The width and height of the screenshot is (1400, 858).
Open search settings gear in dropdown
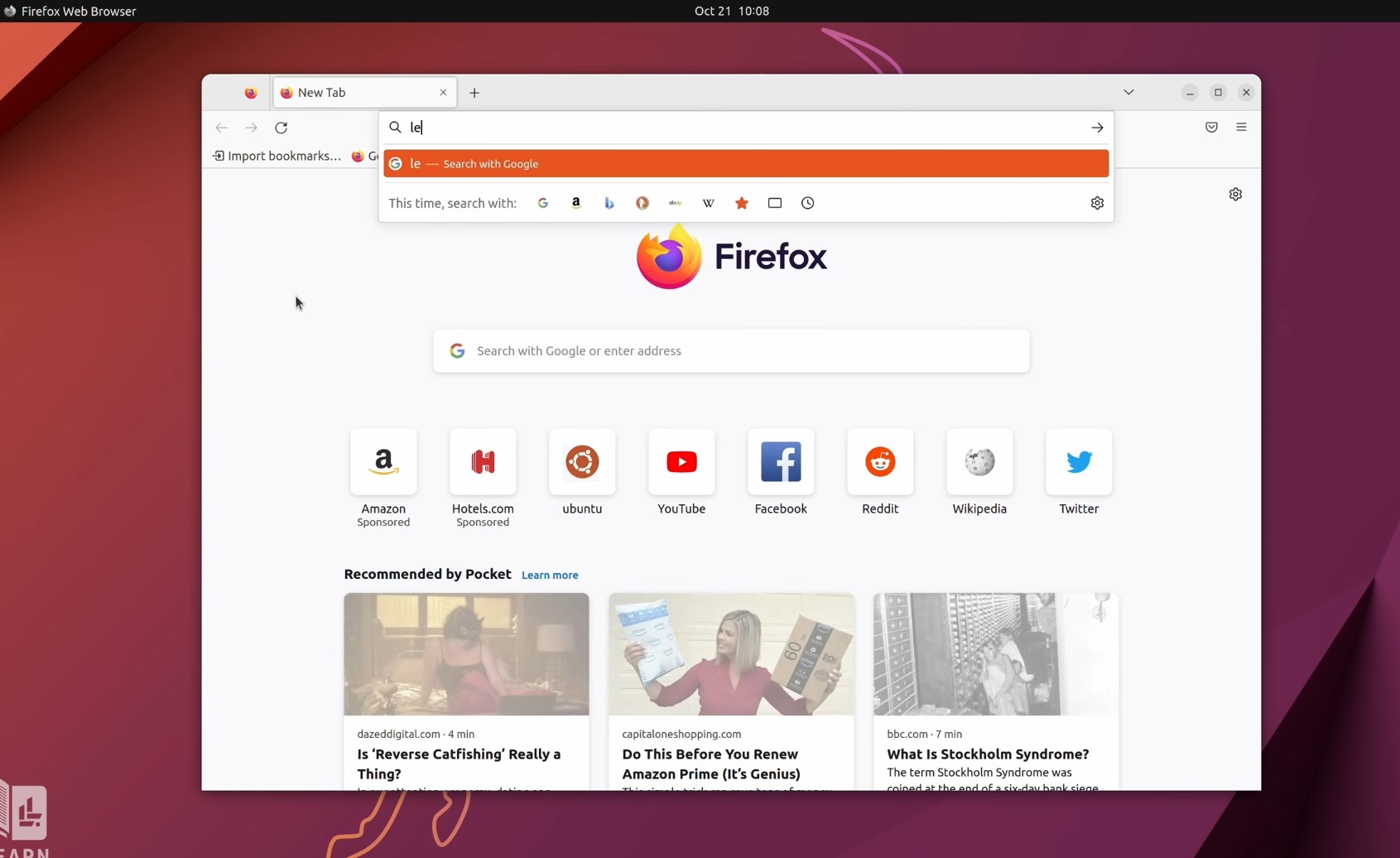point(1097,203)
